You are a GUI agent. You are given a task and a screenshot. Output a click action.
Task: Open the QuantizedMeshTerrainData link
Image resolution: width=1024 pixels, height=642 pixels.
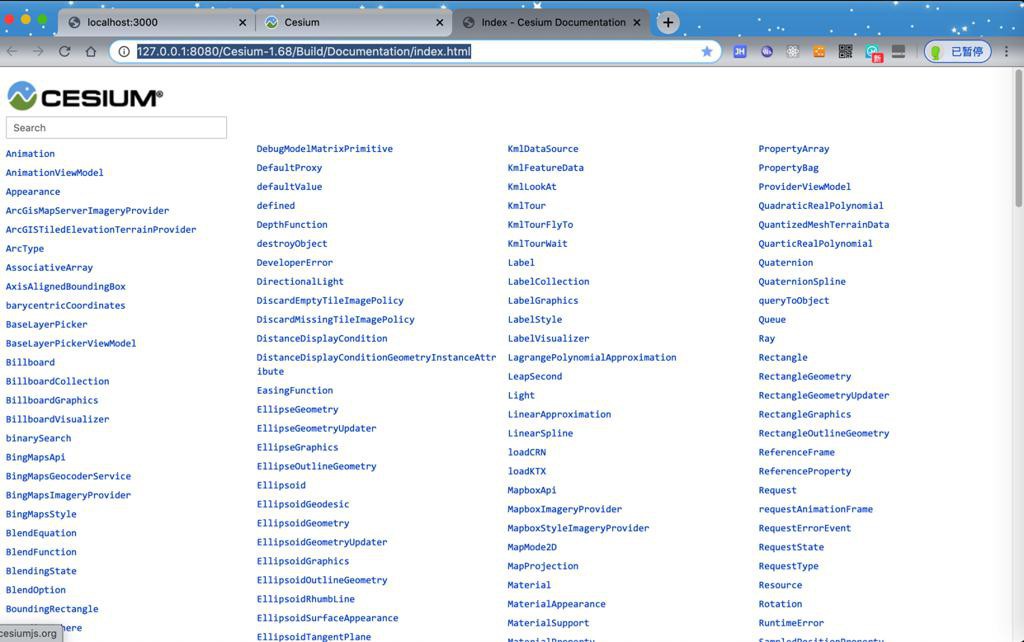click(x=824, y=225)
